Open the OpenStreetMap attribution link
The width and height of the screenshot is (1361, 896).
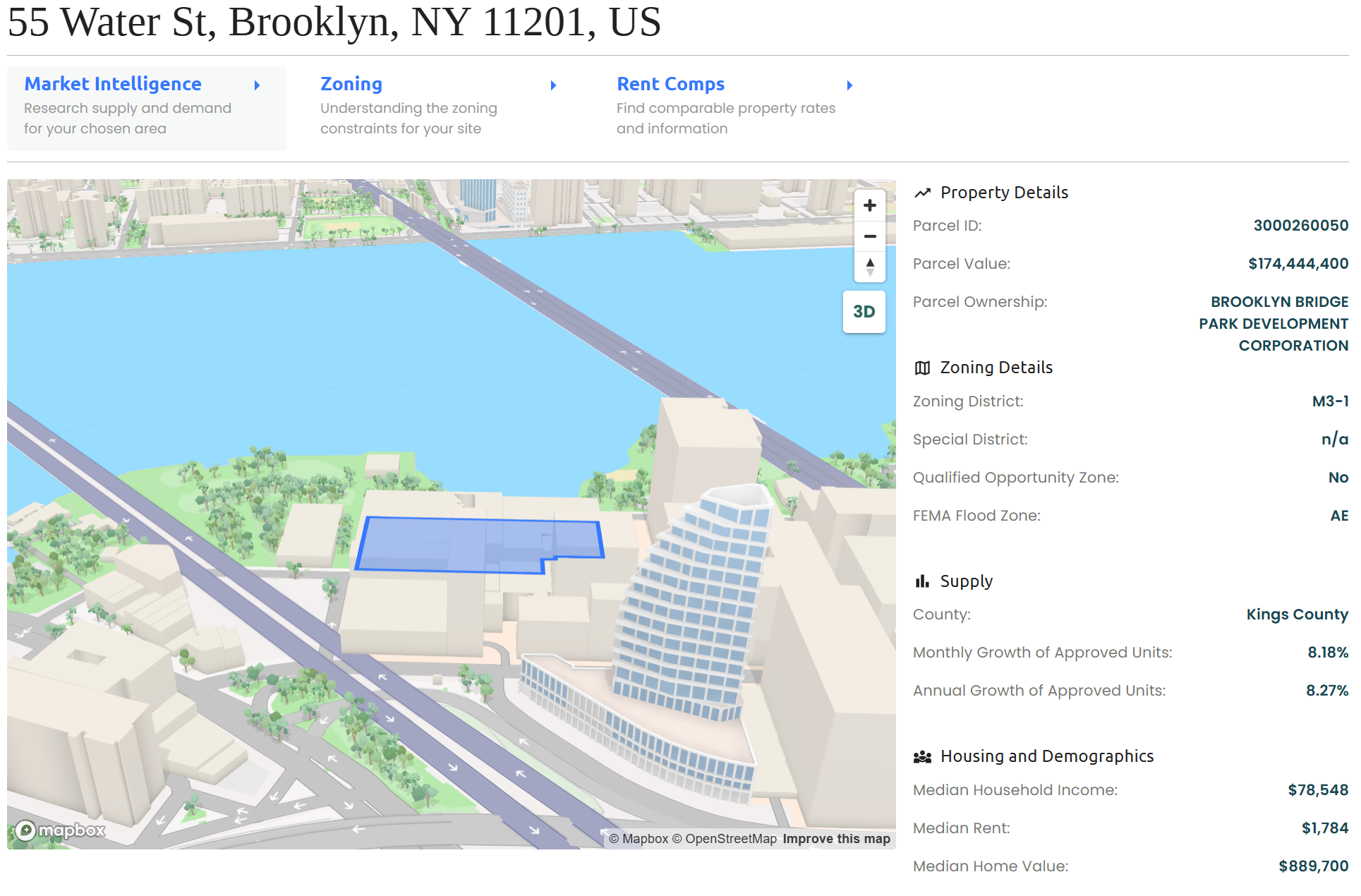pyautogui.click(x=724, y=839)
